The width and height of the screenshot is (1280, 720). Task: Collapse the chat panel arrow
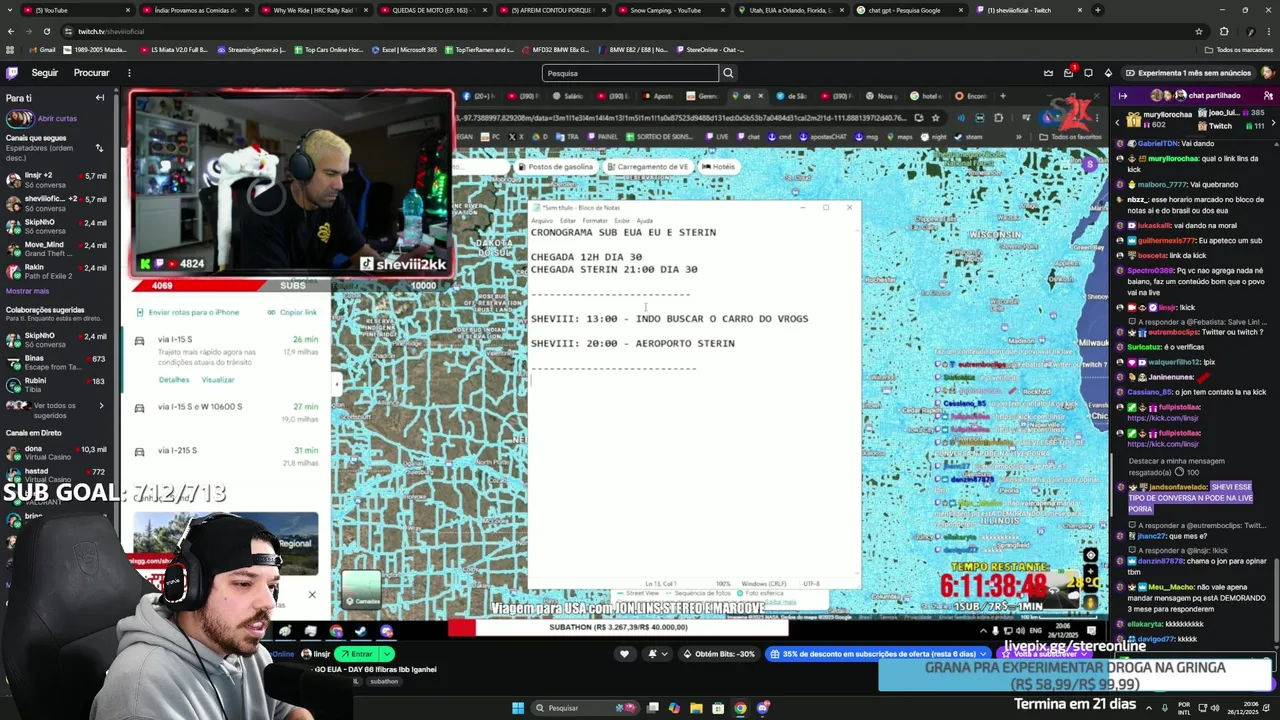tap(1123, 96)
